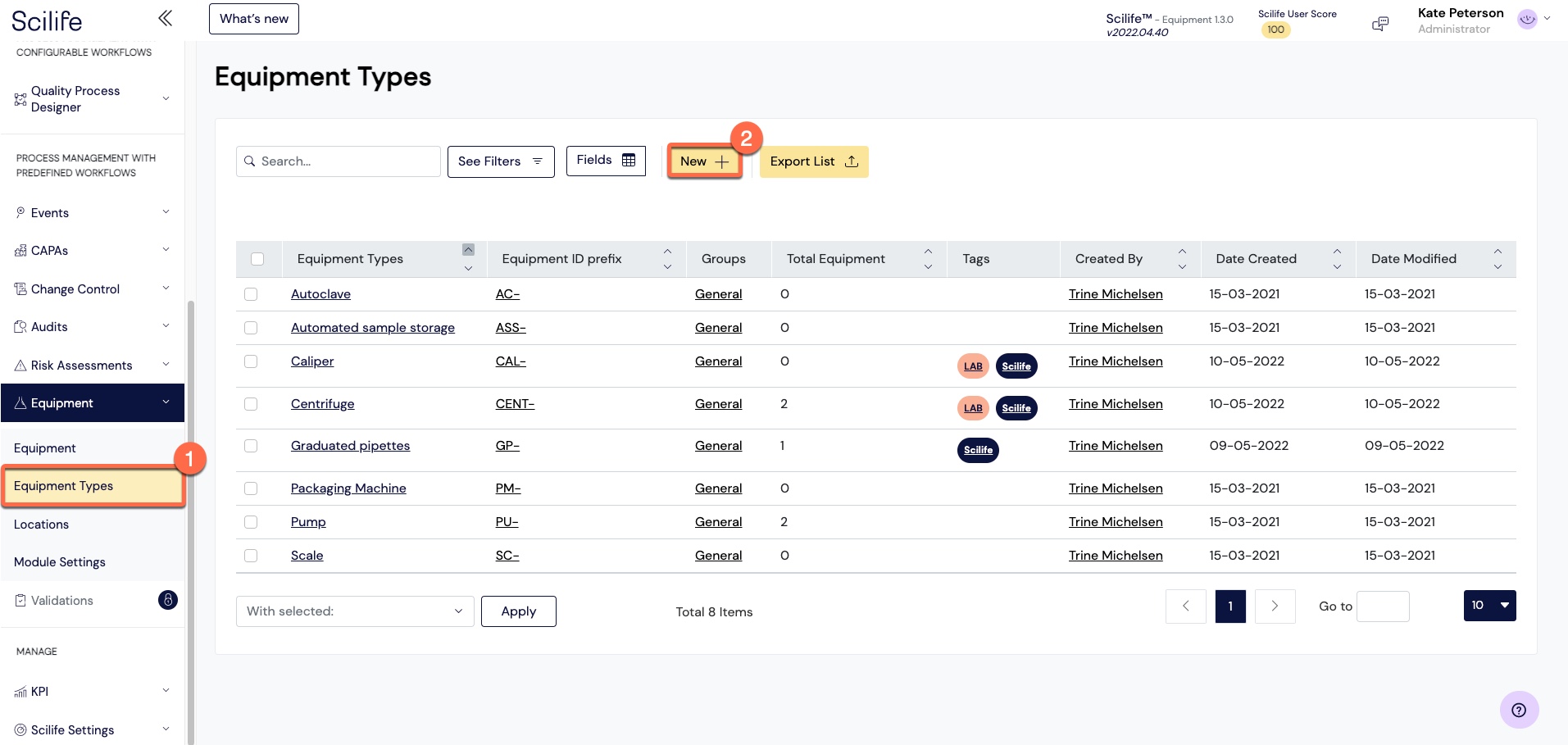Open the See Filters button

coord(501,161)
